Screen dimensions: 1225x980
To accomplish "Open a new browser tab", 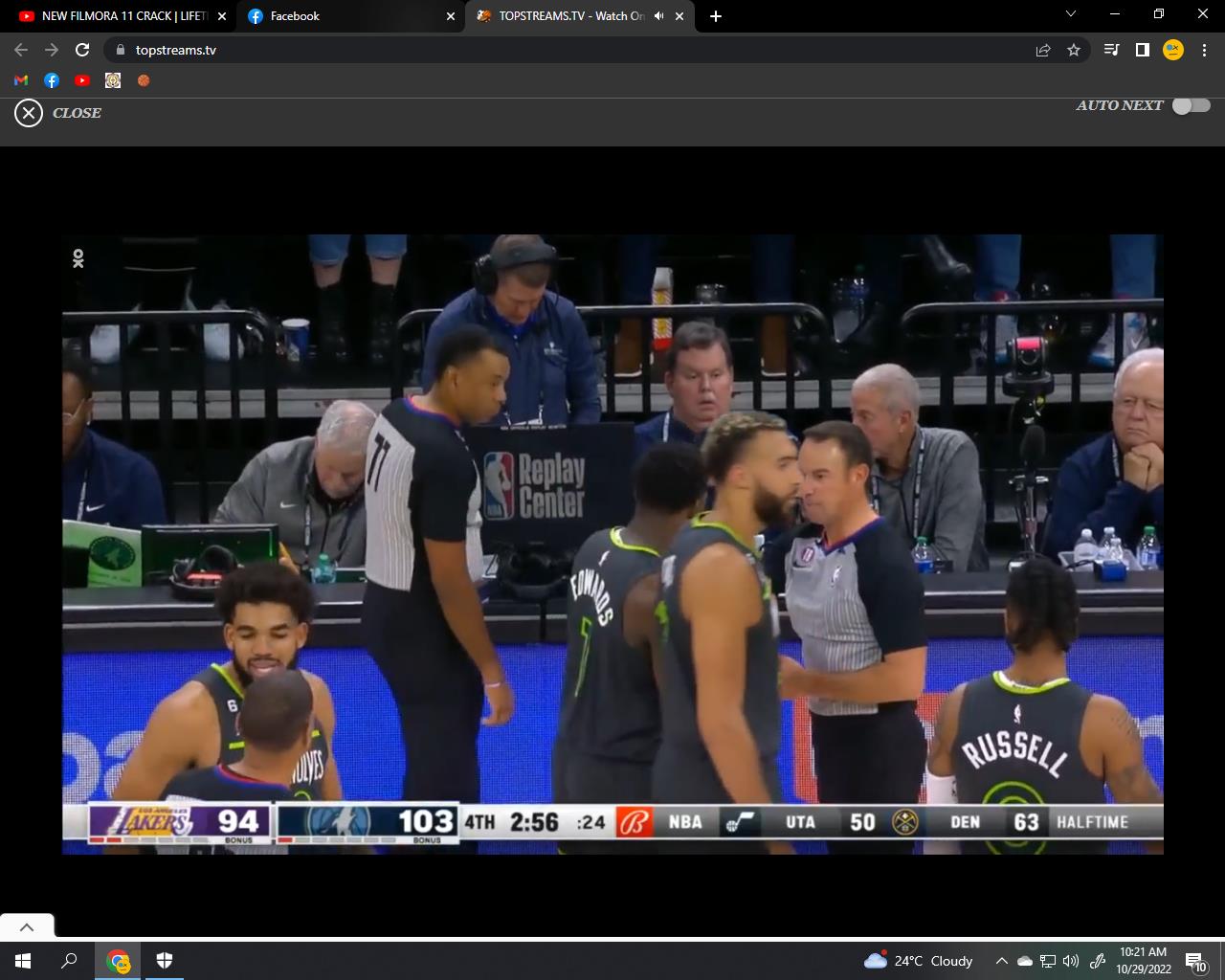I will [x=716, y=16].
